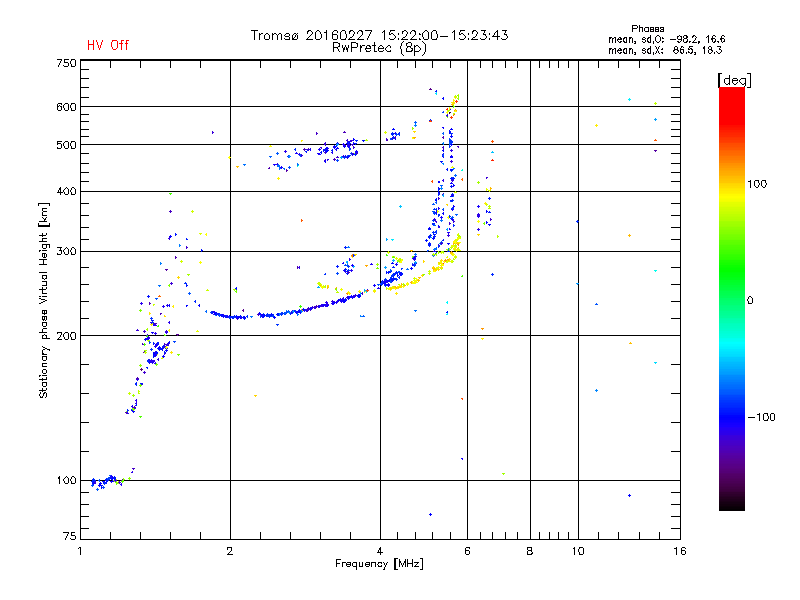The image size is (800, 600).
Task: Click the red 'HV Off' status label
Action: click(x=108, y=45)
